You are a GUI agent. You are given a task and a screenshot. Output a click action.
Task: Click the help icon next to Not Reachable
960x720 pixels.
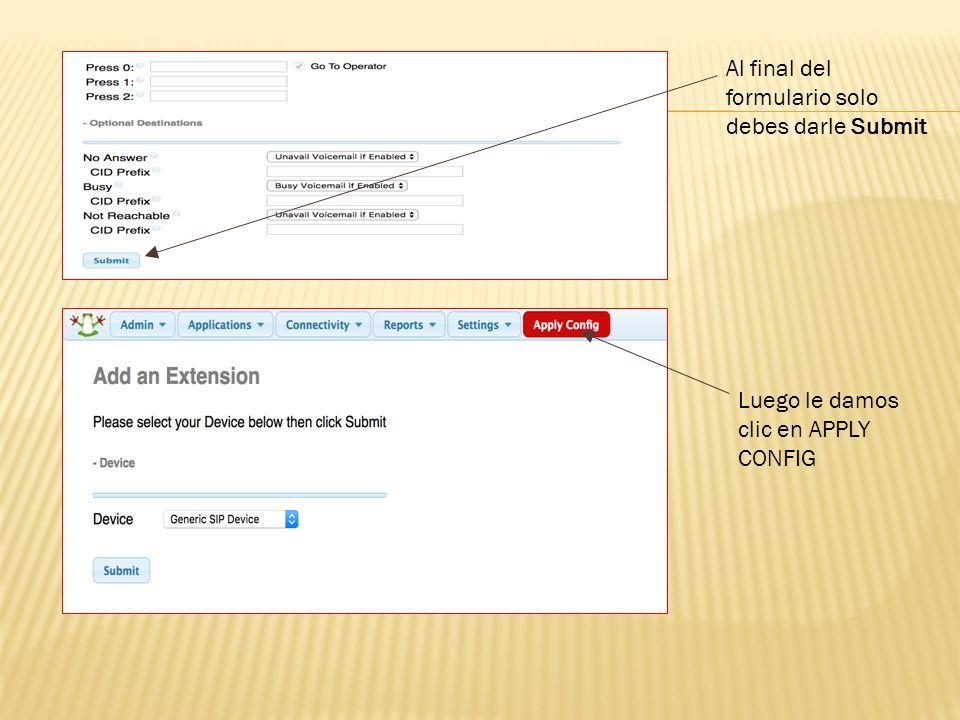(x=176, y=214)
